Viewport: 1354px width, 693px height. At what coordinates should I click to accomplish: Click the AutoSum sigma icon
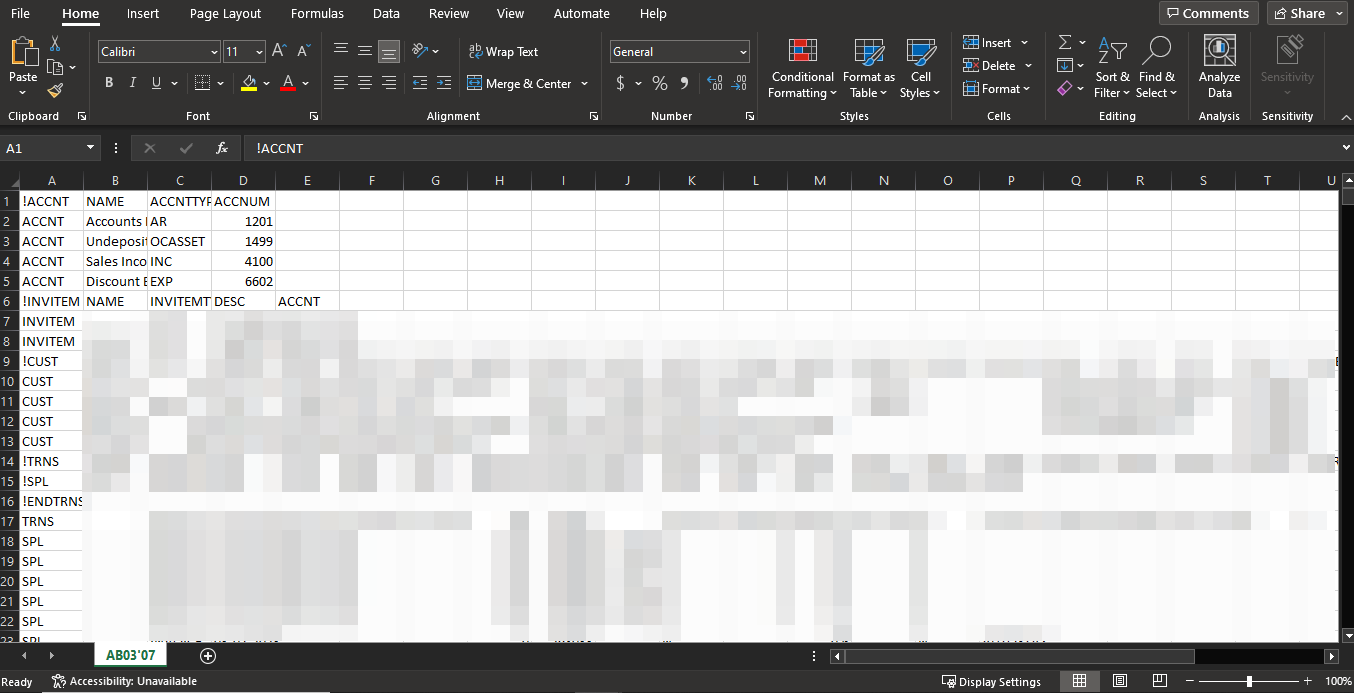1065,42
